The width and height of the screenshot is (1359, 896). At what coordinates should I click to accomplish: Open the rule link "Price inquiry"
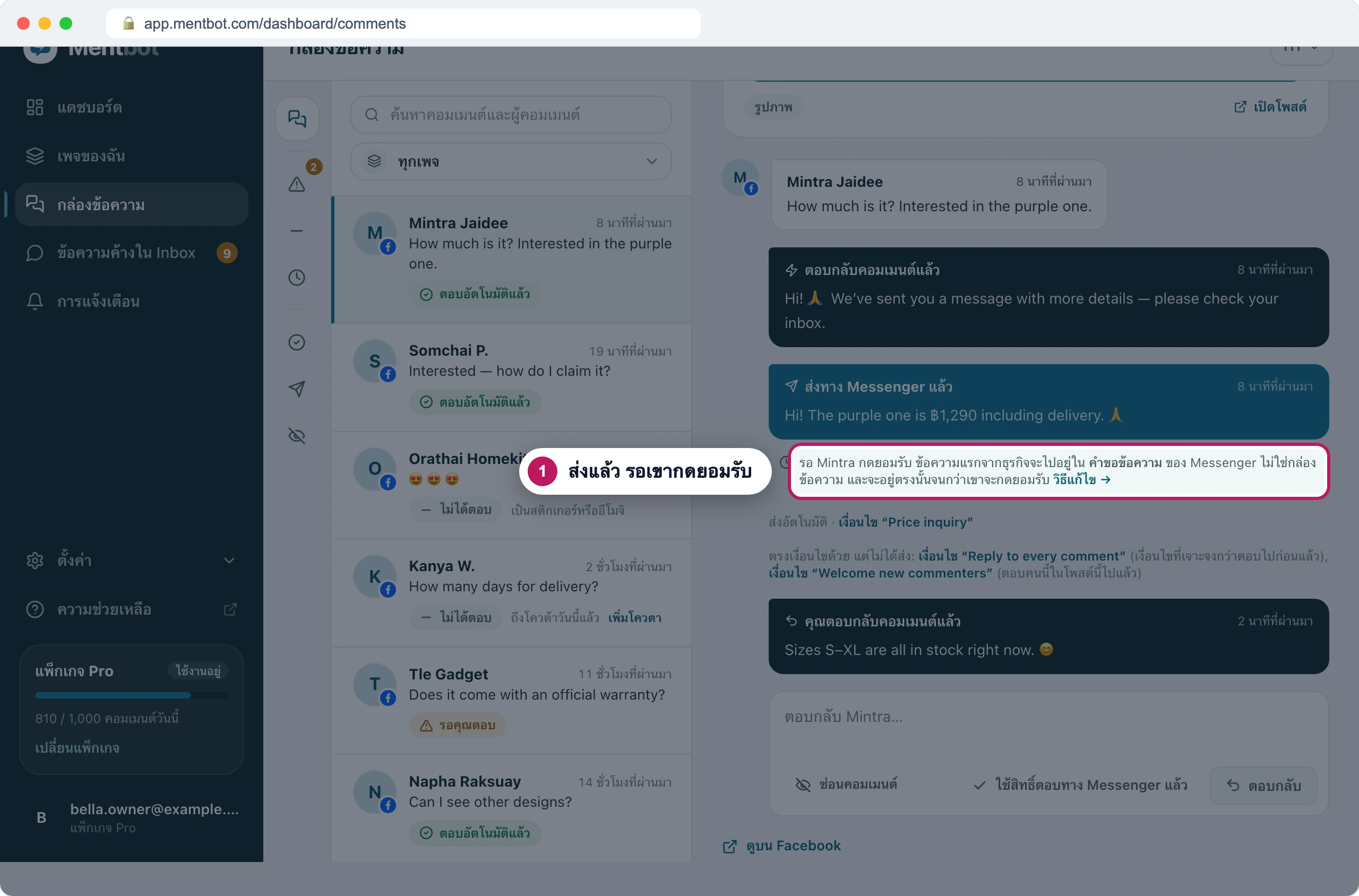[906, 522]
